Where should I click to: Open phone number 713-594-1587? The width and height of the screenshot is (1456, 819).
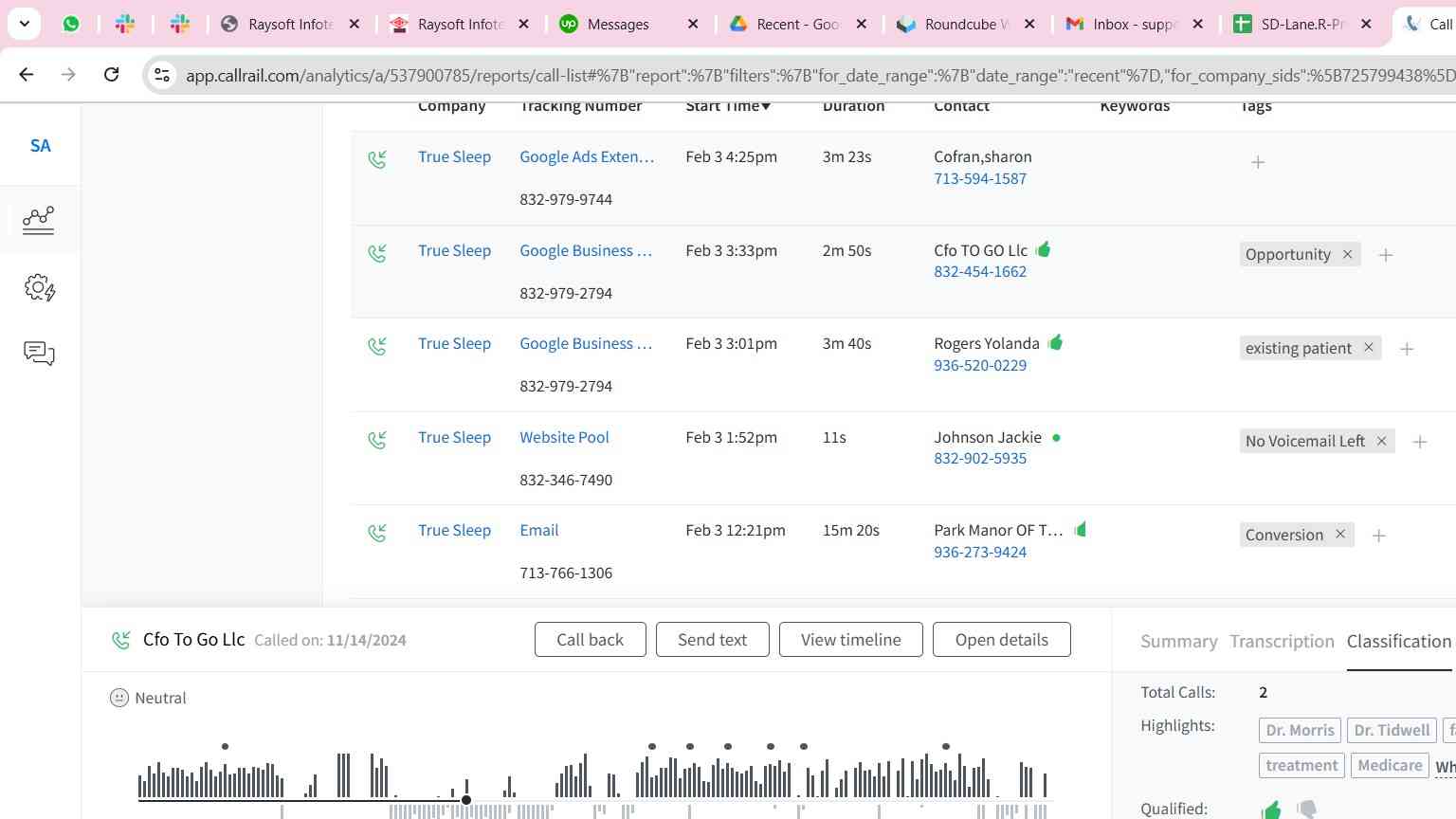[980, 178]
